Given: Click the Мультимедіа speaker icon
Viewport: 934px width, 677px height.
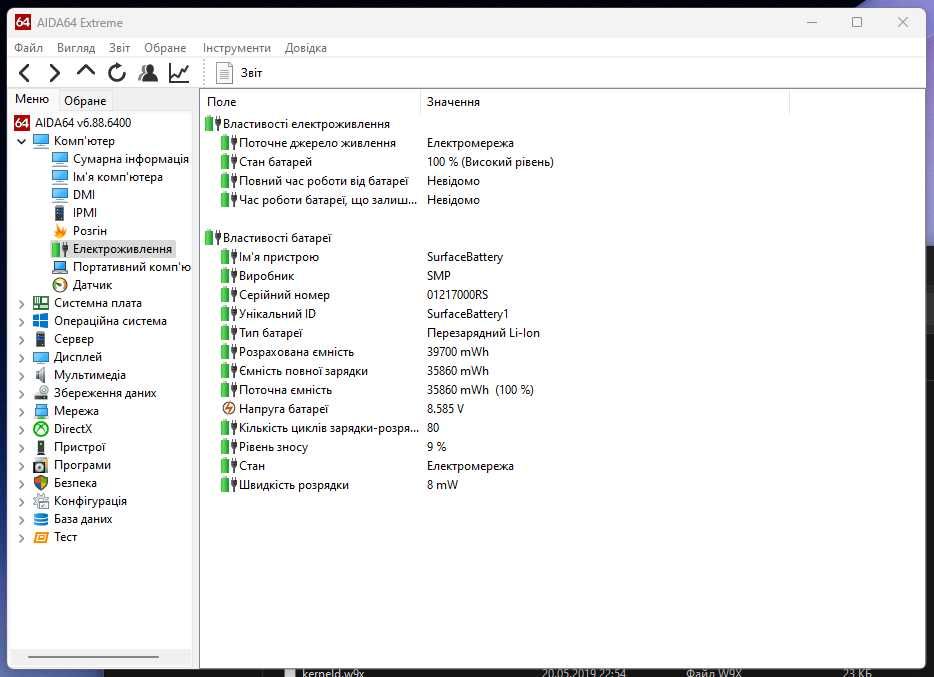Looking at the screenshot, I should click(x=41, y=375).
